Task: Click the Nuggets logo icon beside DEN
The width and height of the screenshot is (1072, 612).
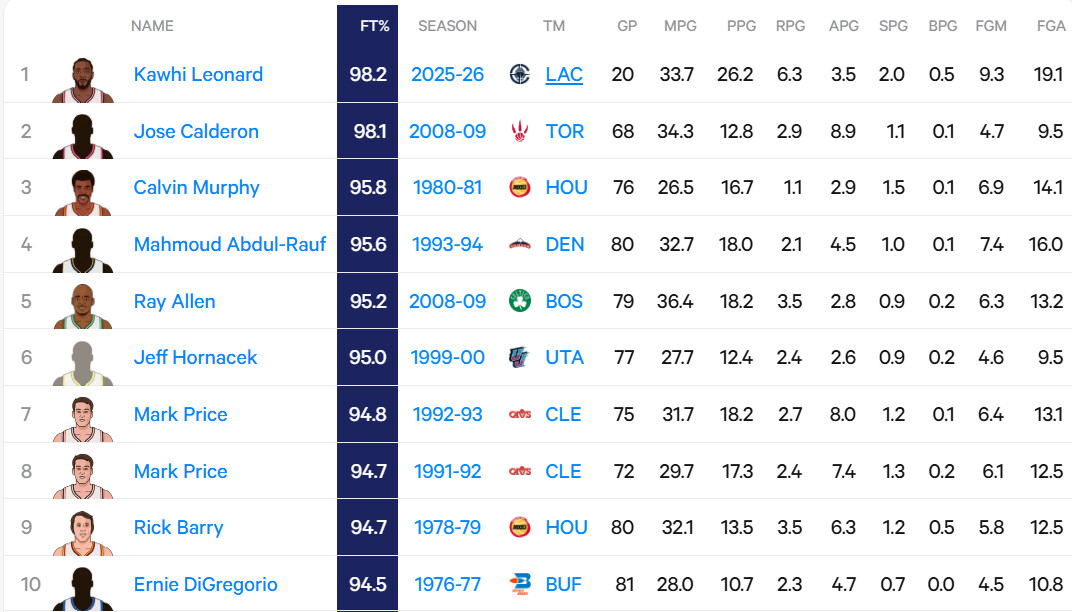Action: (x=519, y=244)
